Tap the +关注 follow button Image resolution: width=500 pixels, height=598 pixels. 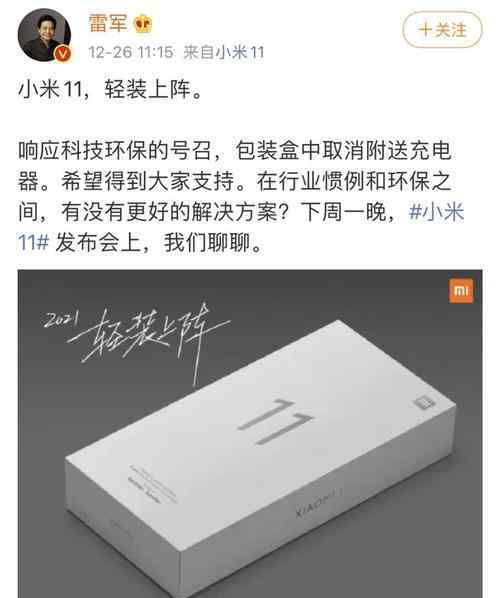[442, 30]
